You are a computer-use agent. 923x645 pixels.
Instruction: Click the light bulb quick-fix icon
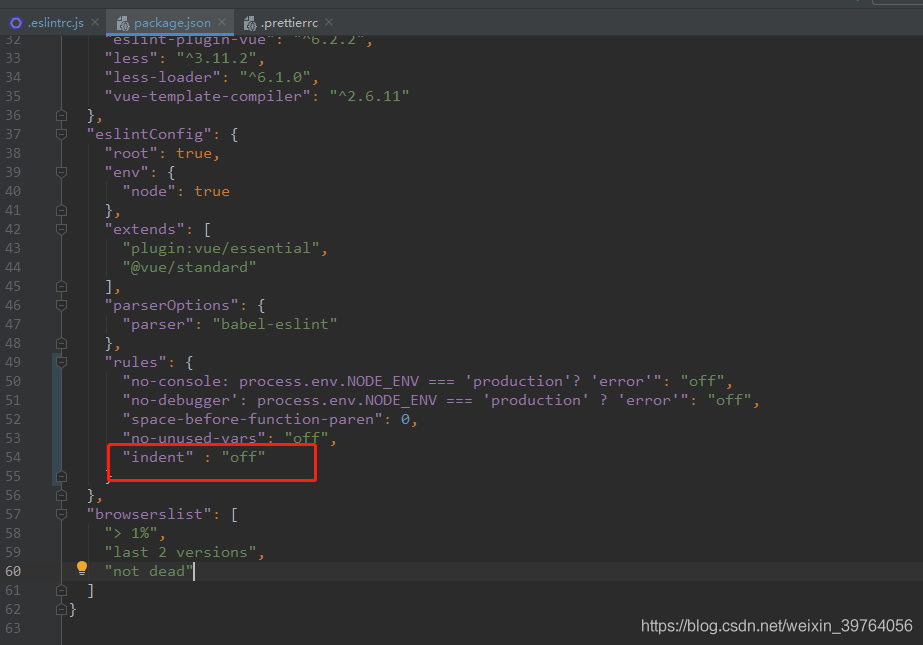82,570
